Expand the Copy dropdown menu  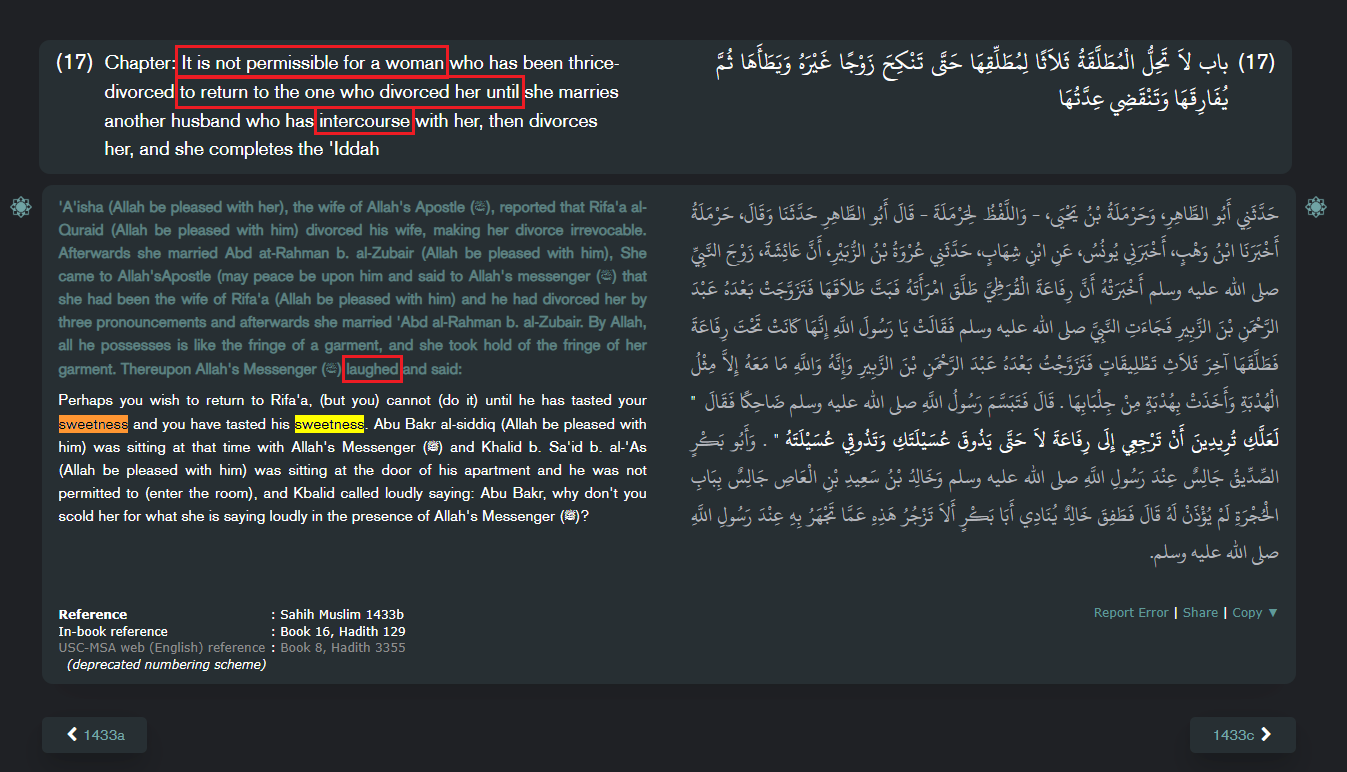pyautogui.click(x=1255, y=613)
